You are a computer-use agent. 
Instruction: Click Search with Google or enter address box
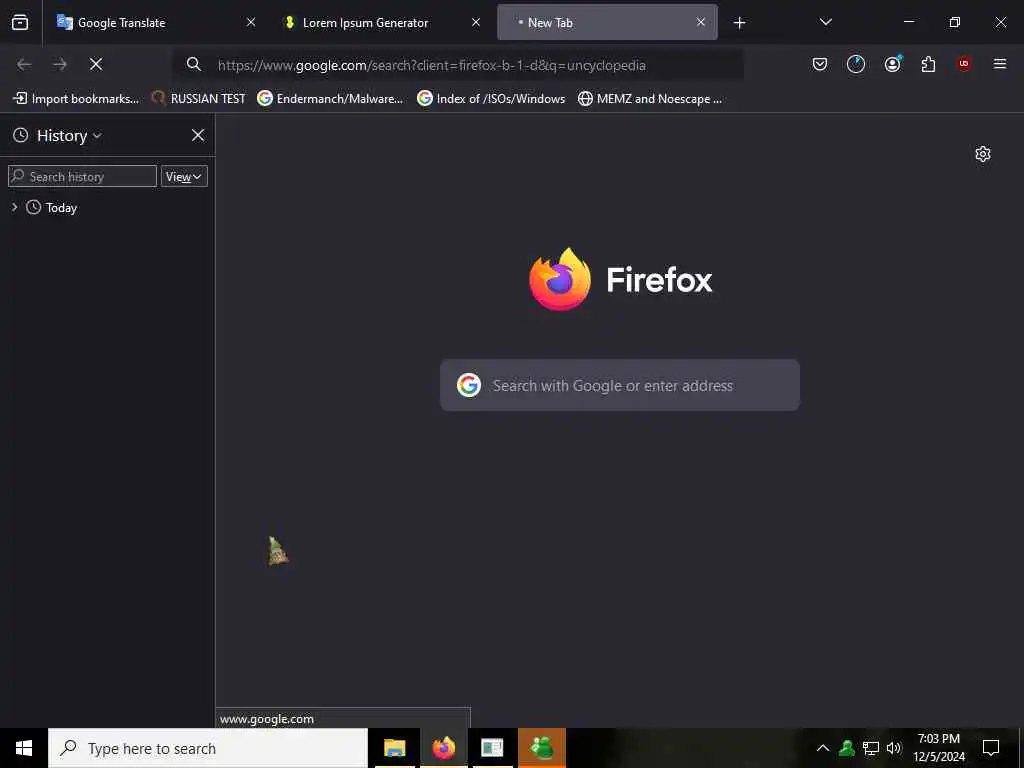tap(620, 385)
